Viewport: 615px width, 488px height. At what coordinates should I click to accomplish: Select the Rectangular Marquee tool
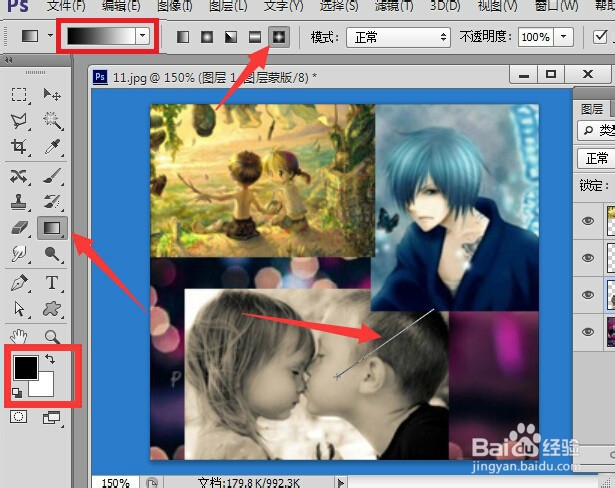pos(19,95)
